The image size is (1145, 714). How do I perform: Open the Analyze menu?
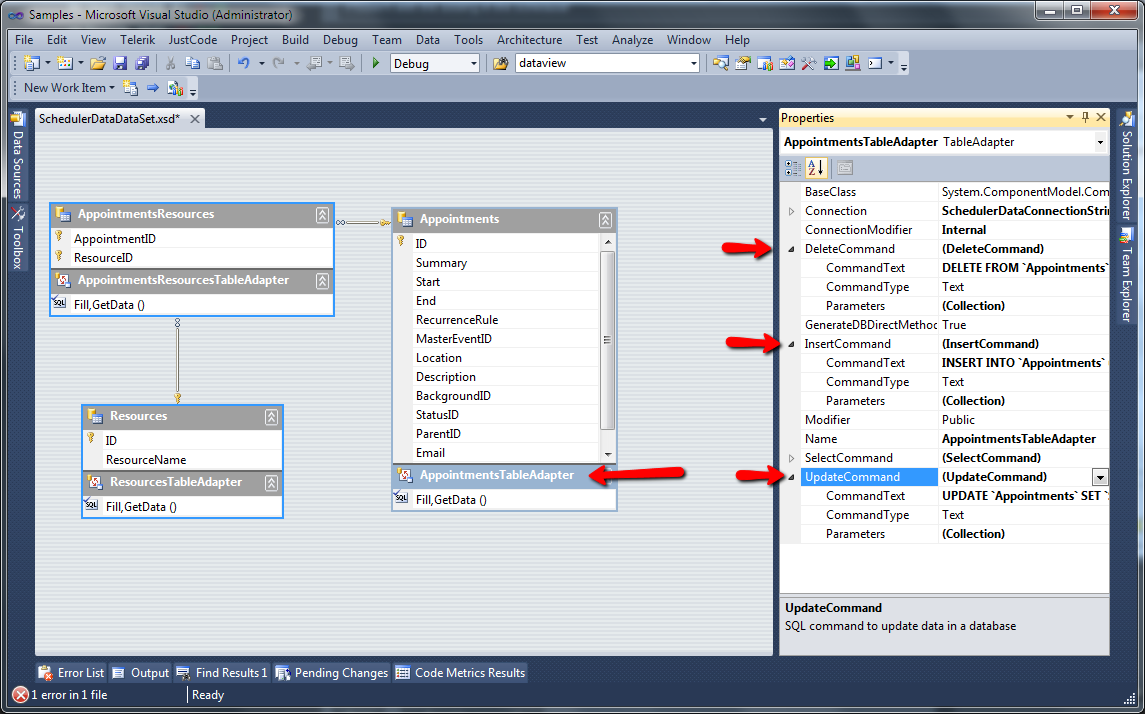tap(632, 40)
